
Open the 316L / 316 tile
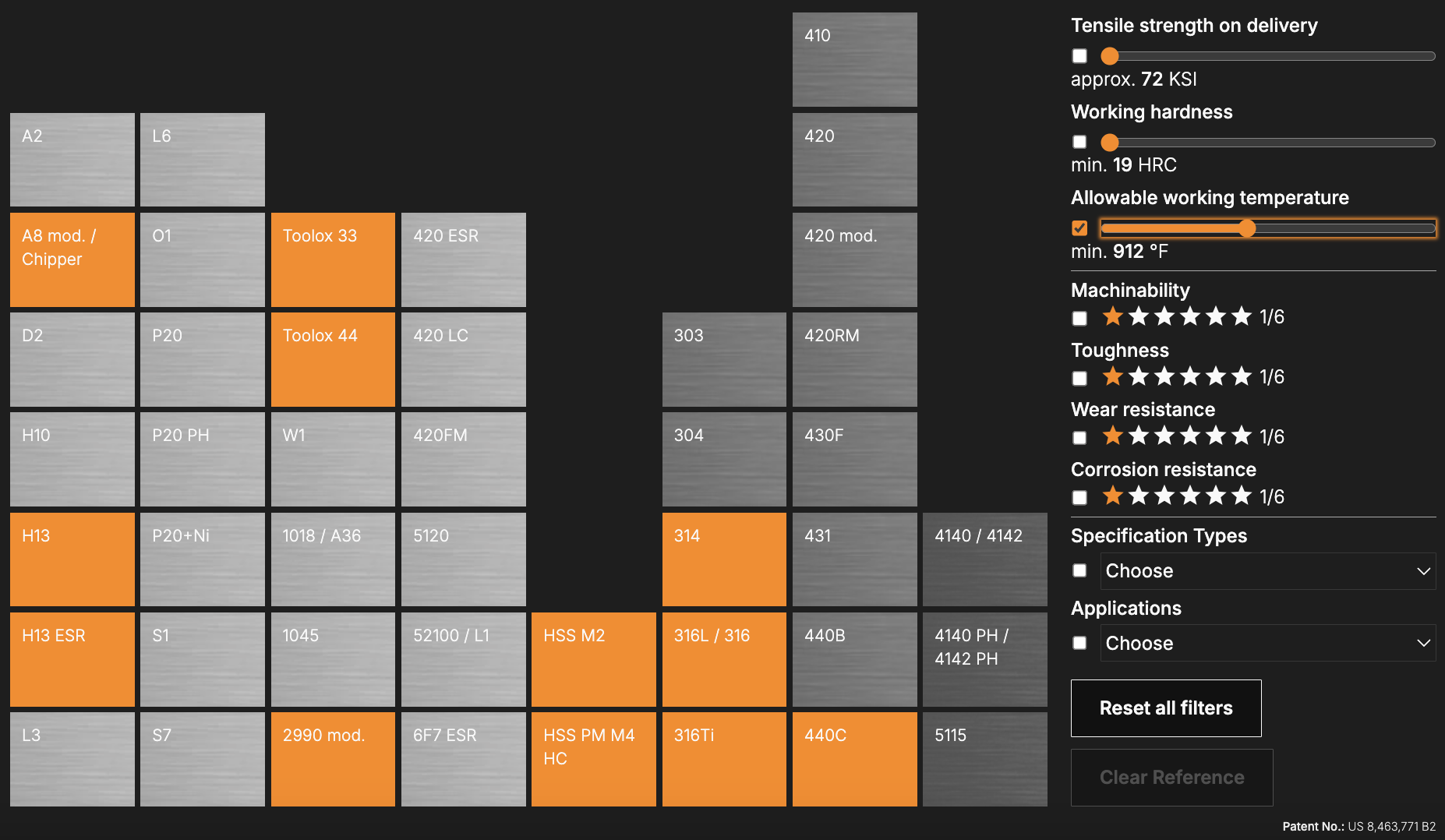click(x=724, y=659)
